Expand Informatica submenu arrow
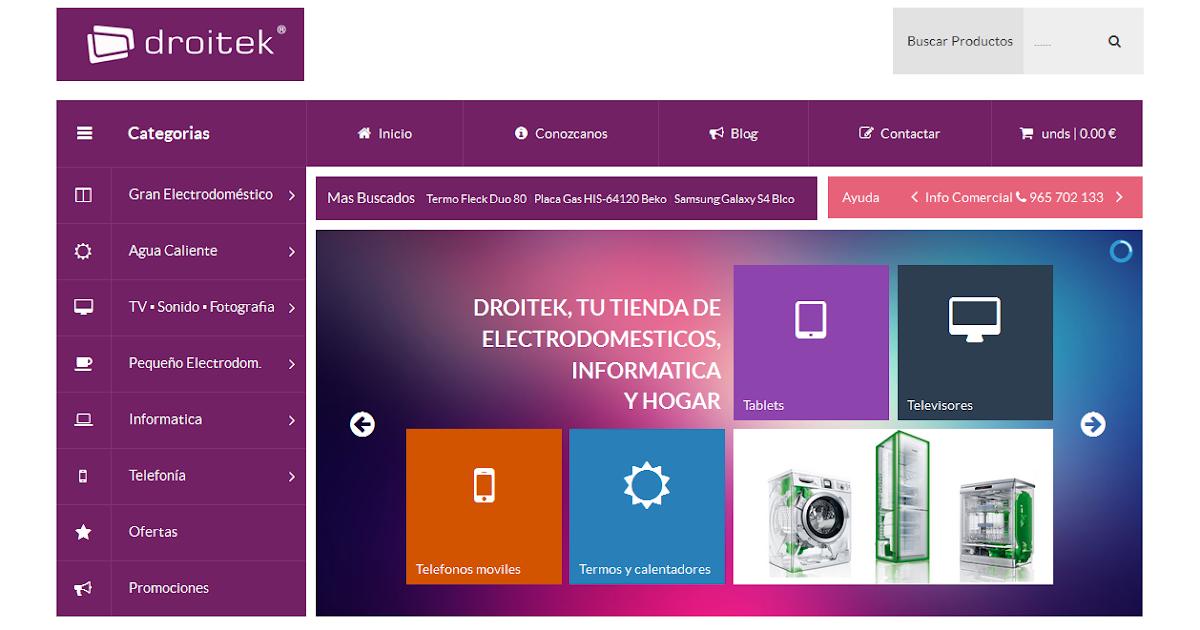 tap(292, 421)
